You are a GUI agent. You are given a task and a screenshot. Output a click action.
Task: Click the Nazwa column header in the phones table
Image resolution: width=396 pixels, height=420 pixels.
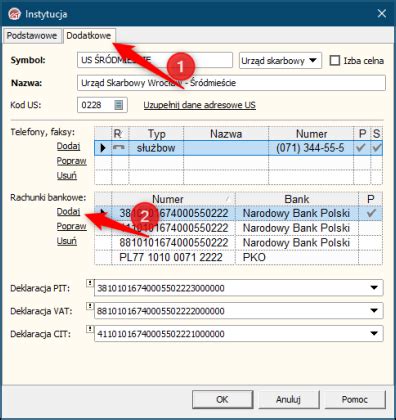coord(226,134)
